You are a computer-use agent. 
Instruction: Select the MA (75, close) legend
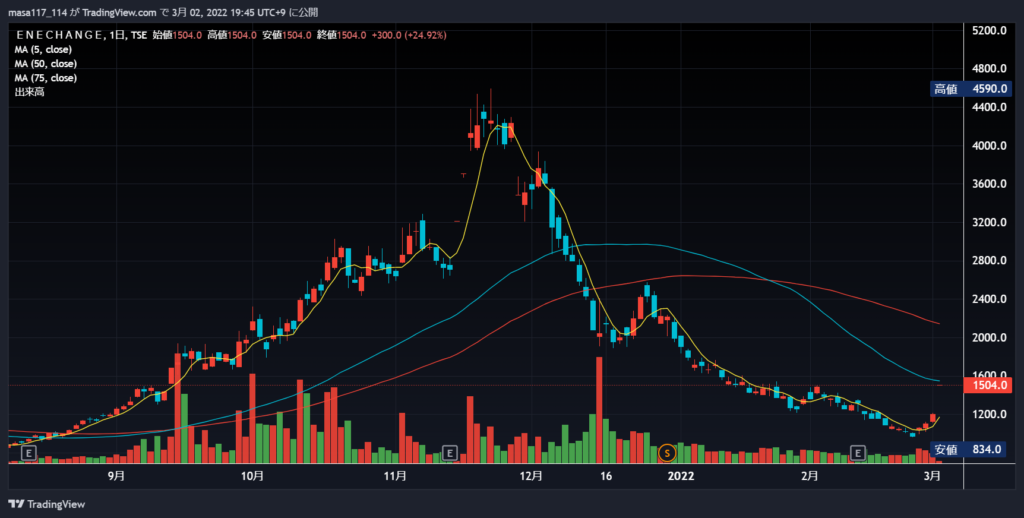tap(46, 78)
